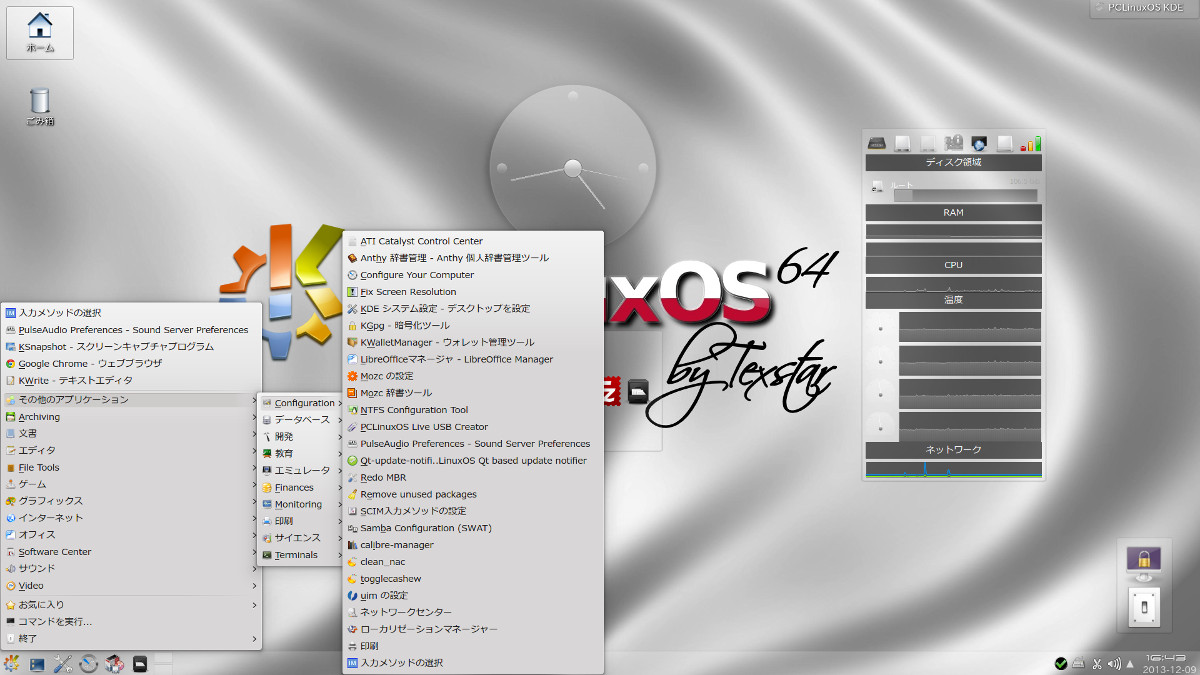Choose コマンドを実行... run command
This screenshot has width=1200, height=675.
pos(131,621)
